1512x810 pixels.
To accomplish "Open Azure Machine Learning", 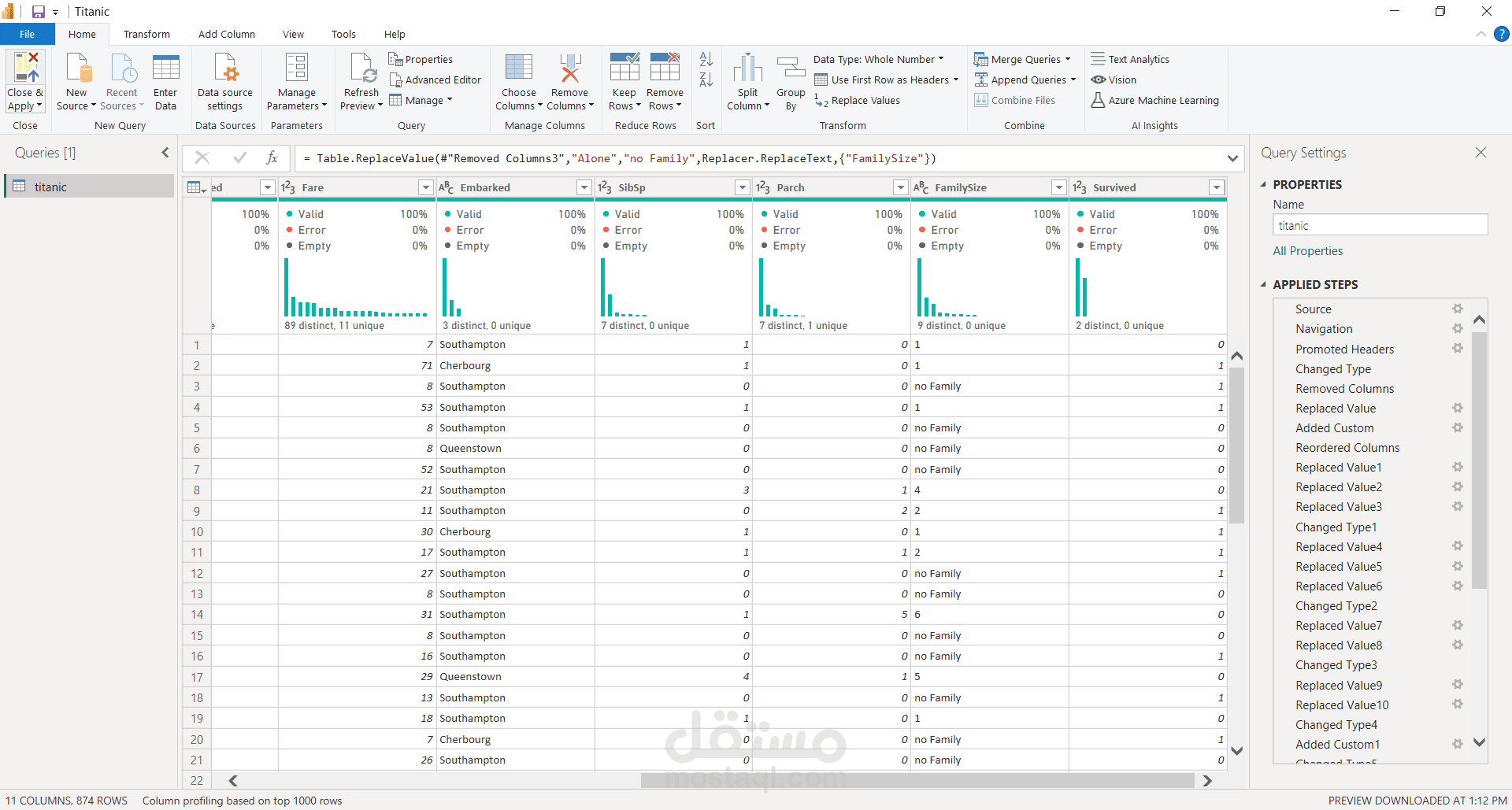I will coord(1155,100).
